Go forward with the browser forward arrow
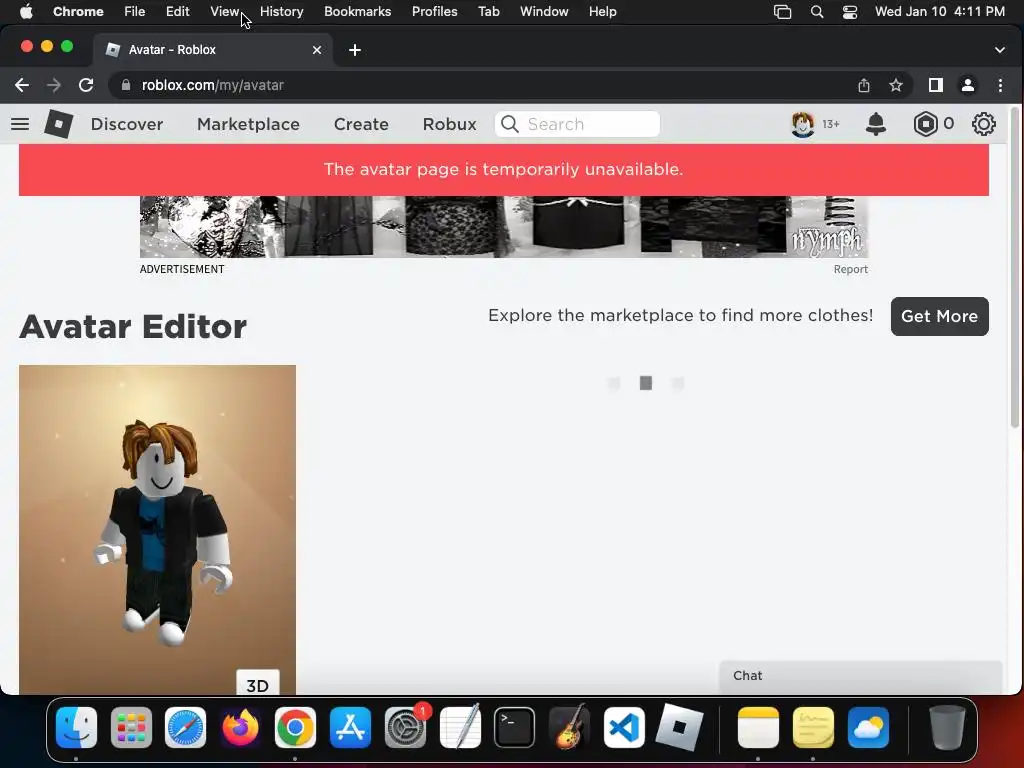Image resolution: width=1024 pixels, height=768 pixels. click(54, 85)
